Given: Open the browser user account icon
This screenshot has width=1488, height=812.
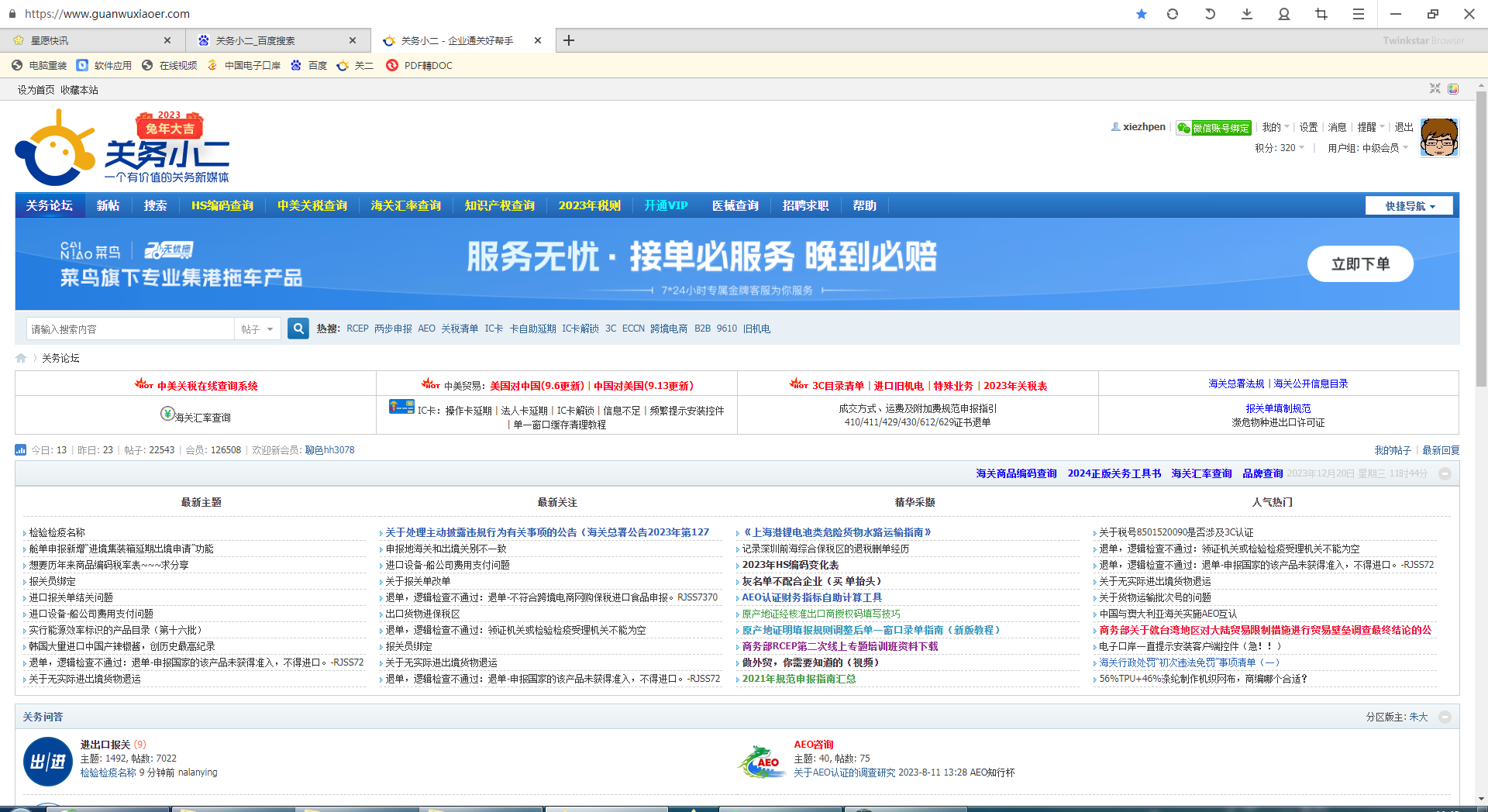Looking at the screenshot, I should (x=1284, y=14).
